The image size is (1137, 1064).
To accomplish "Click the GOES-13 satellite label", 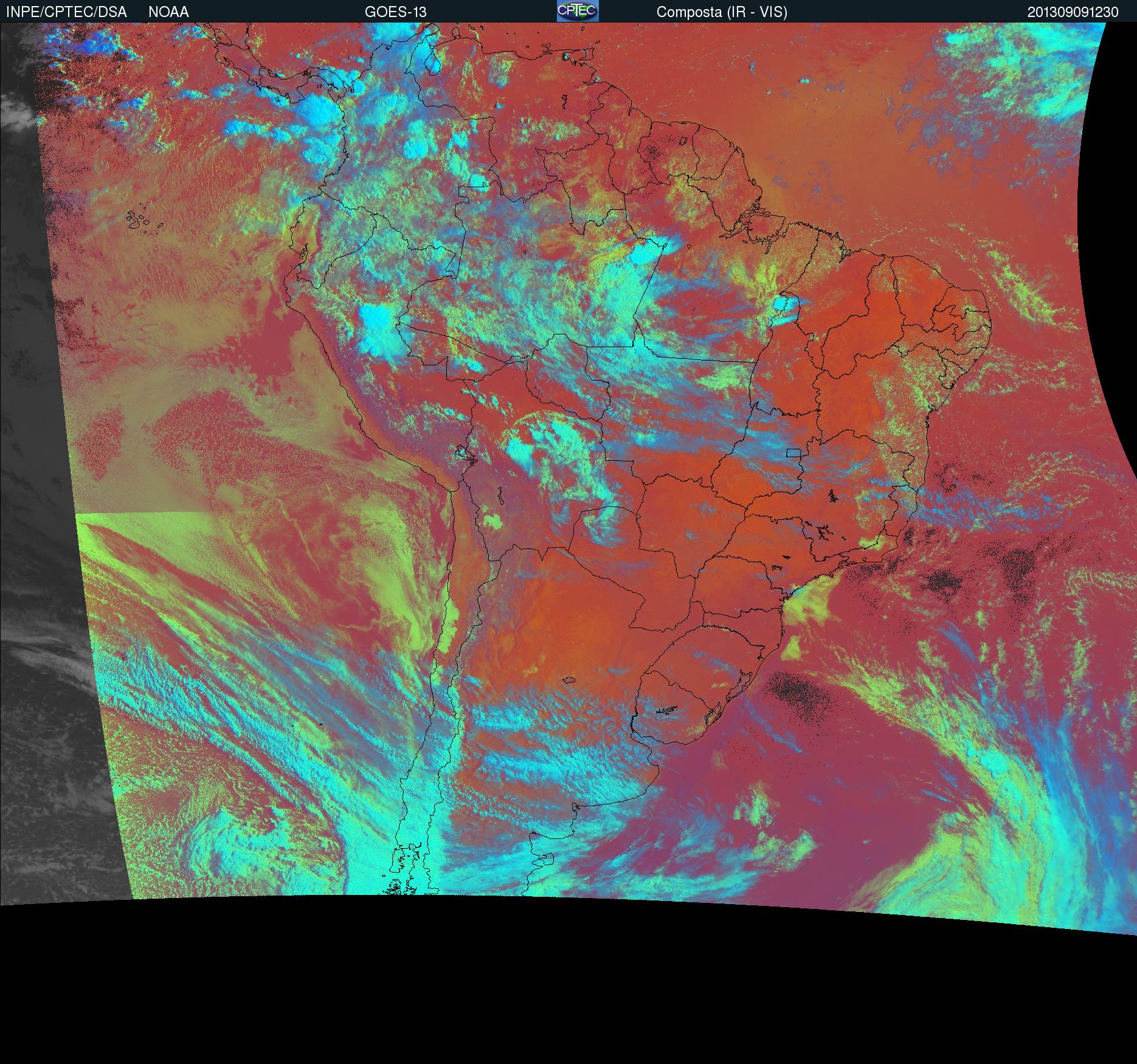I will [395, 12].
